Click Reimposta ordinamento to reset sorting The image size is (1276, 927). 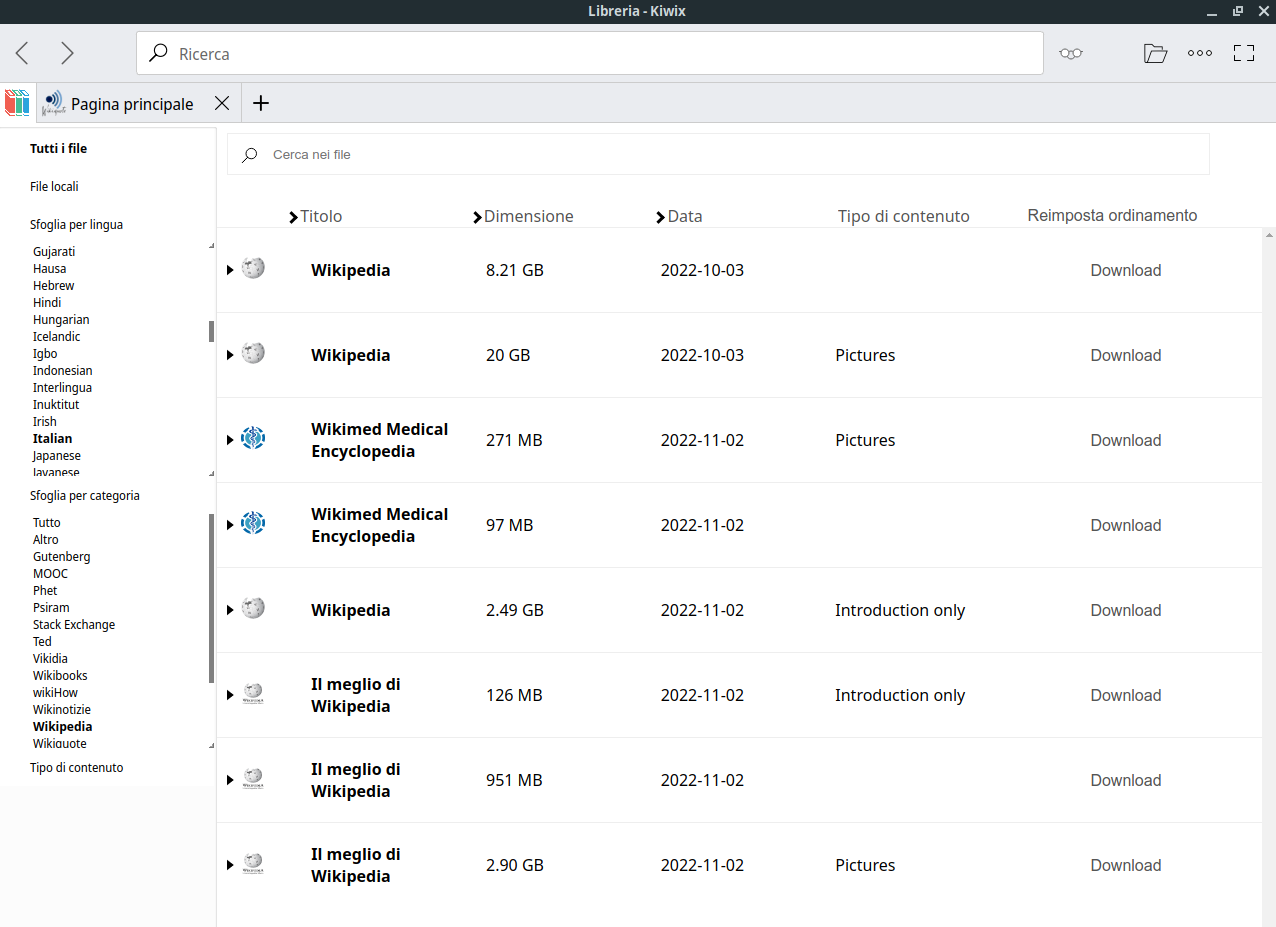pos(1112,216)
